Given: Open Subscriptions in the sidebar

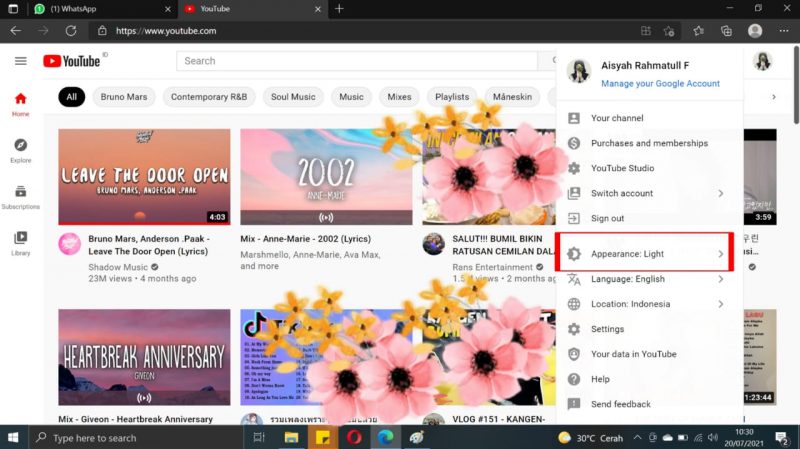Looking at the screenshot, I should coord(20,197).
